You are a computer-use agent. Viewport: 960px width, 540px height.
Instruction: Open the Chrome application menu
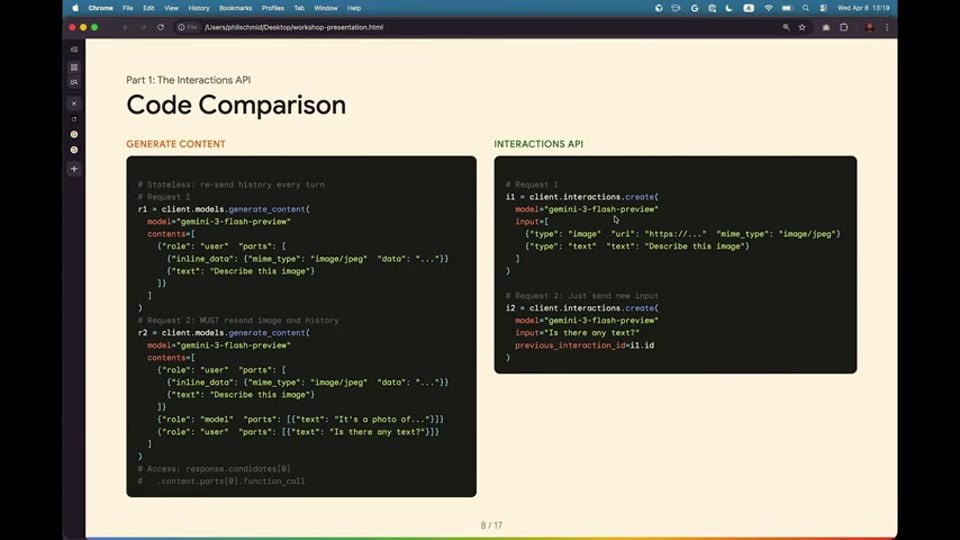click(x=100, y=8)
